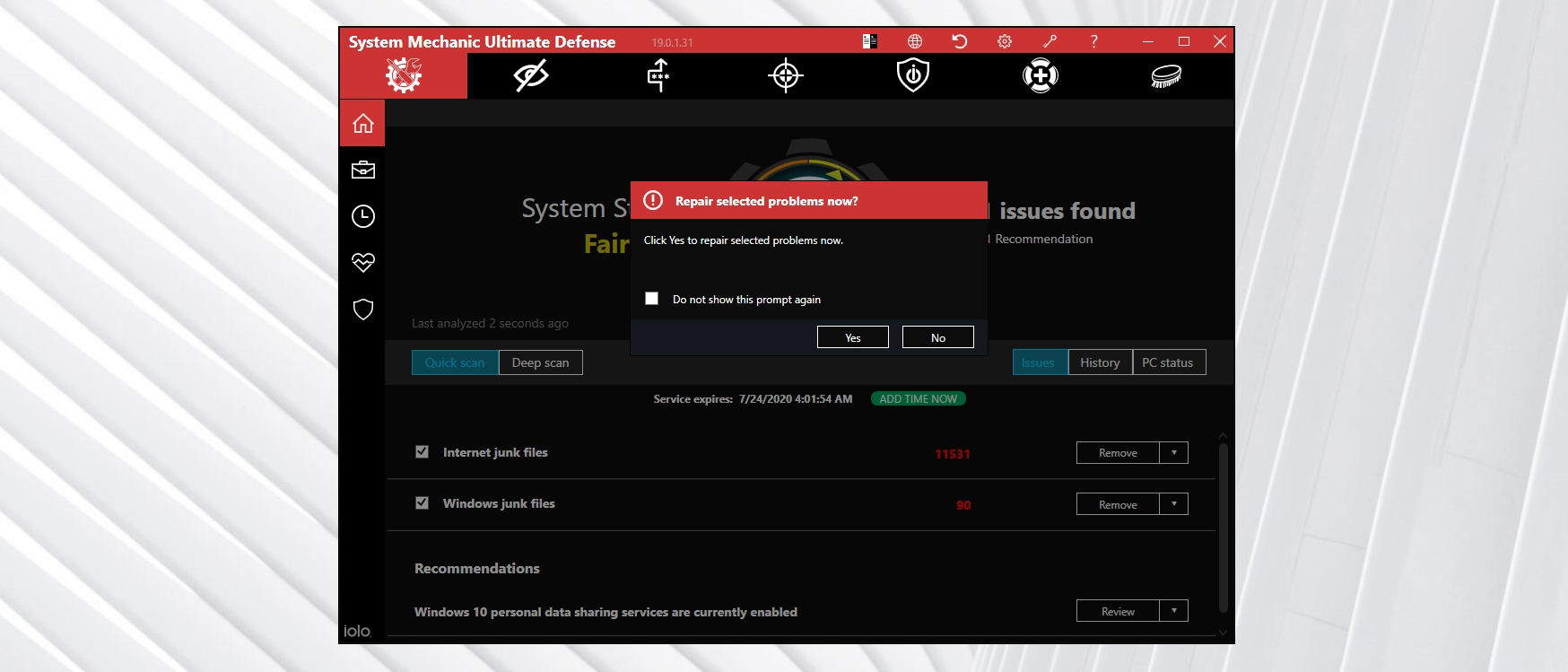Open the Malware Killer crosshair icon

(x=786, y=75)
